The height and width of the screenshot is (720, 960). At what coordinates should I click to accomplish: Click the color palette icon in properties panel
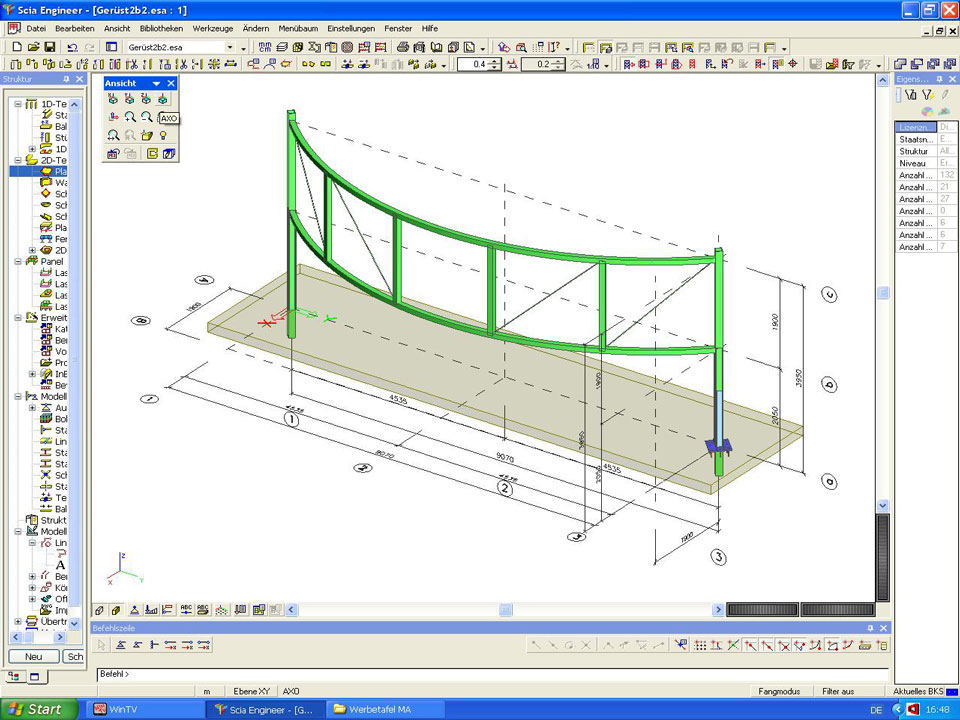927,111
